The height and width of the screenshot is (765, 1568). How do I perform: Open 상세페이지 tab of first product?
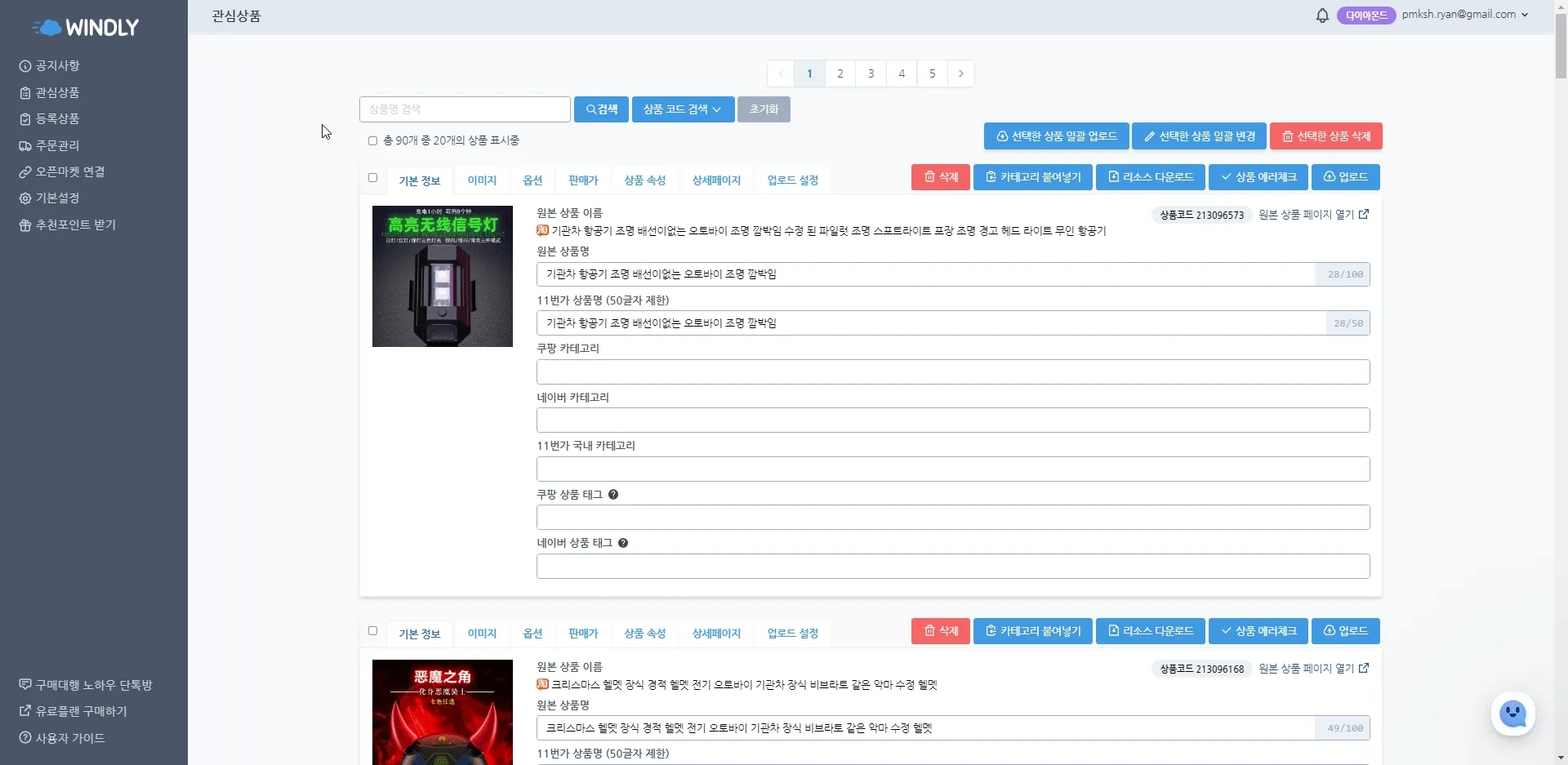(x=716, y=180)
